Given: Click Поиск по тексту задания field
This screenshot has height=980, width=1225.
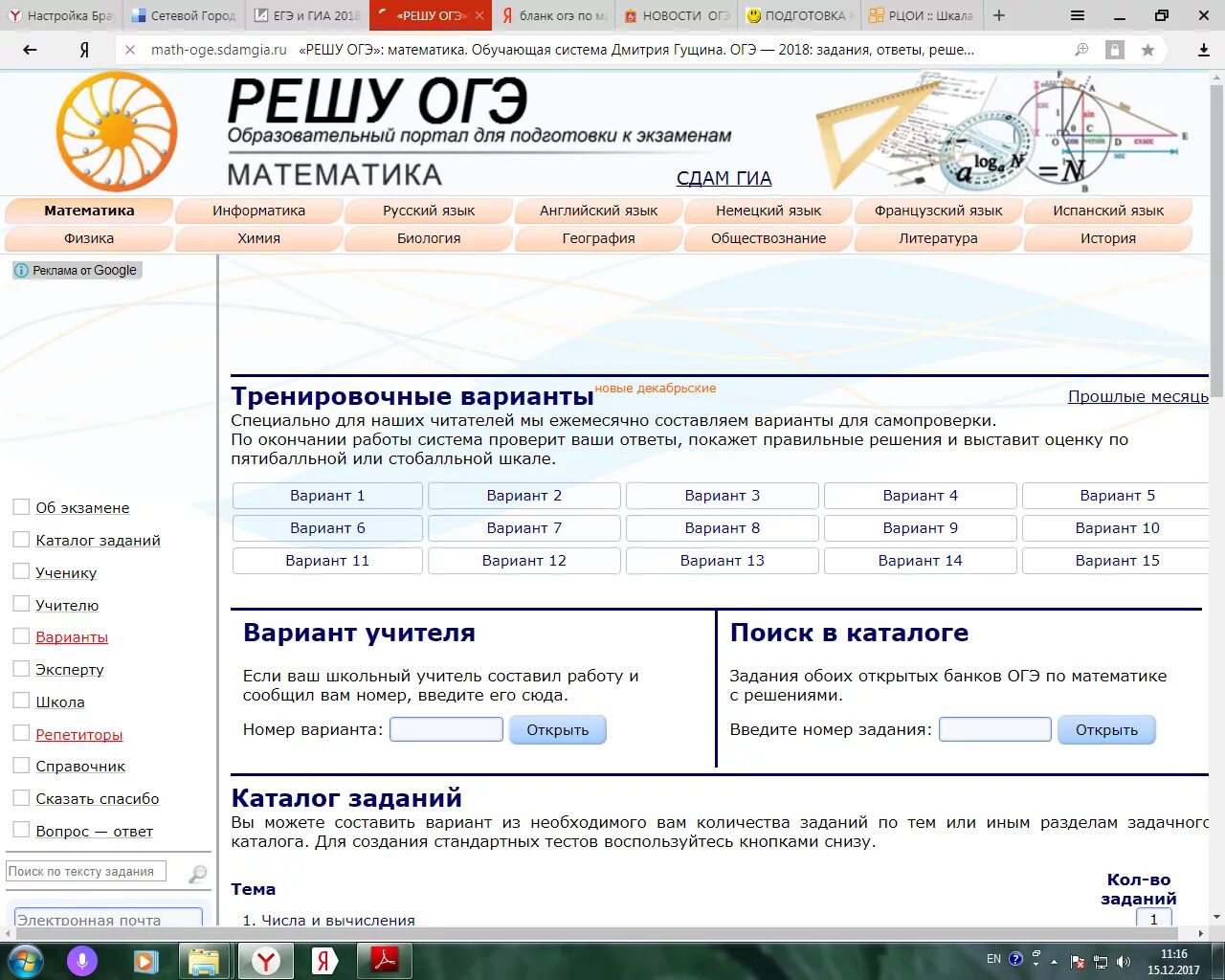Looking at the screenshot, I should coord(86,872).
